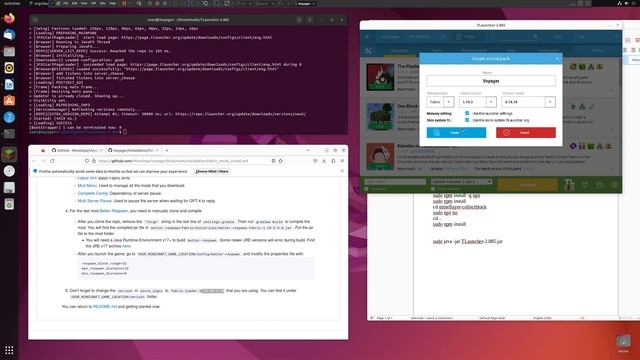Reload the page in Firefox
This screenshot has width=640, height=360.
[52, 161]
